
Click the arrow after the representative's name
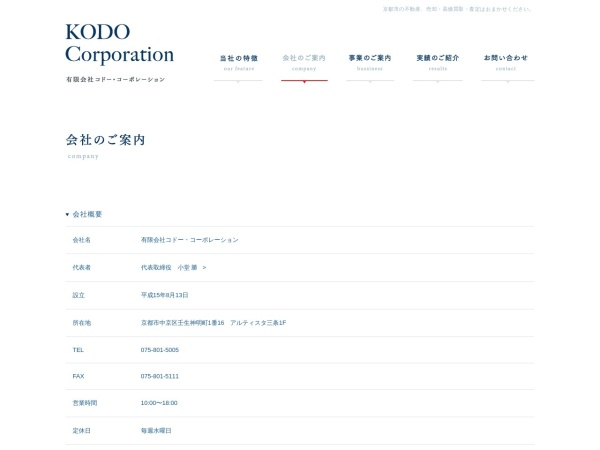point(204,268)
